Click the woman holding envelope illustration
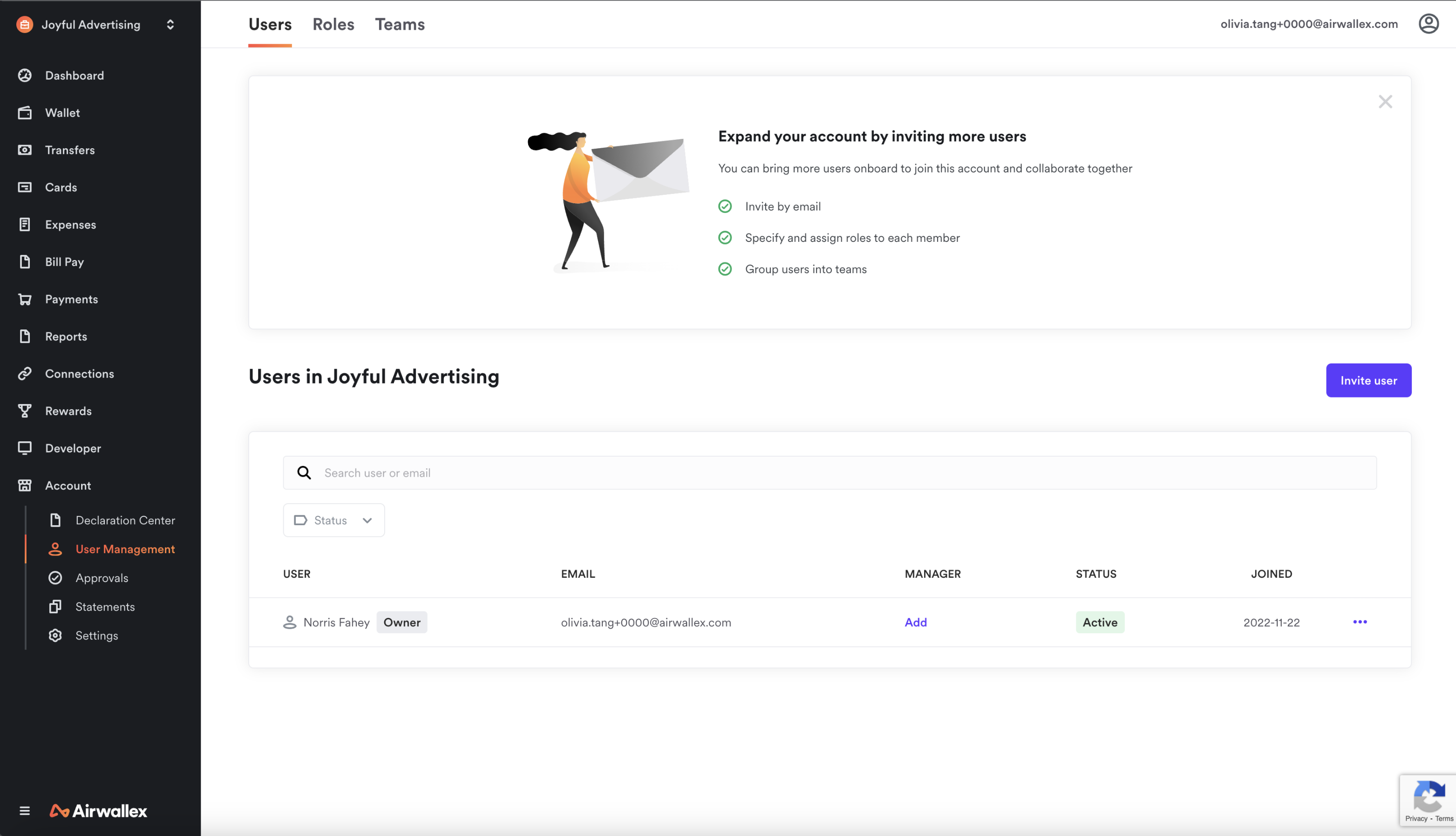The width and height of the screenshot is (1456, 836). [x=608, y=201]
